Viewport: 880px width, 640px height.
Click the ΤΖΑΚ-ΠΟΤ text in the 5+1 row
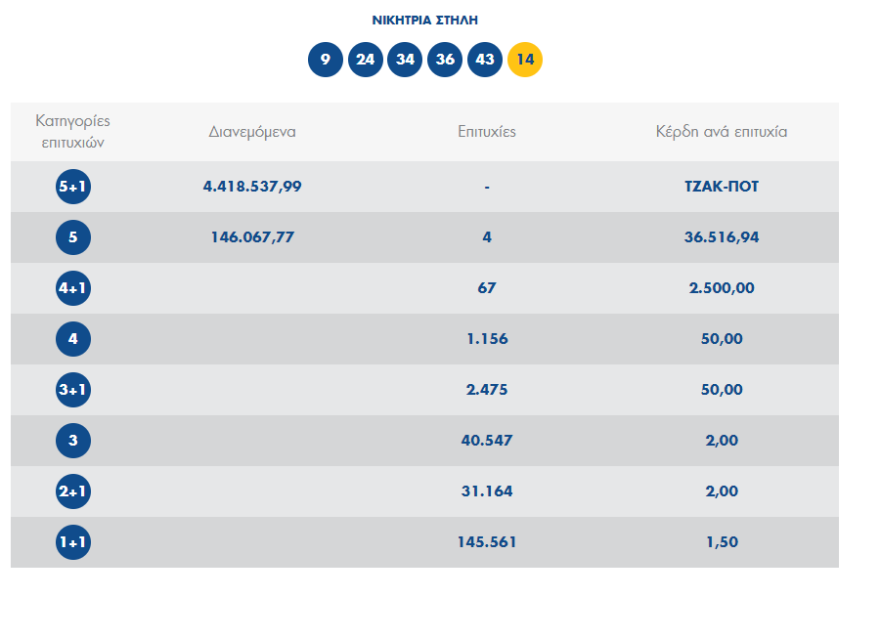pos(721,187)
